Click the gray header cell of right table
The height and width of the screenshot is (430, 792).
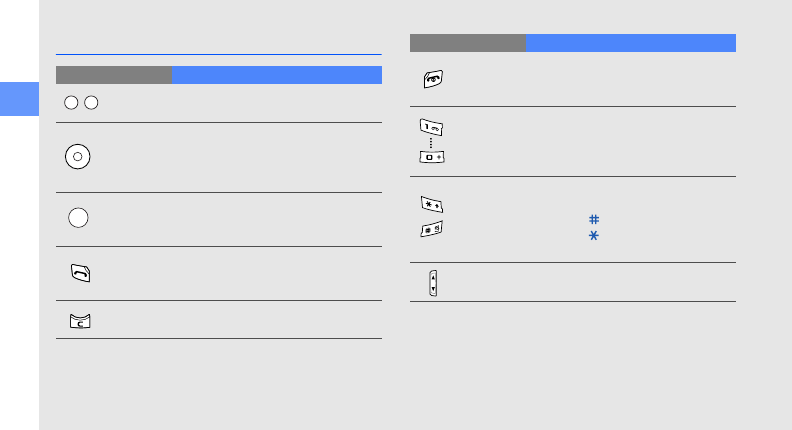click(x=468, y=43)
